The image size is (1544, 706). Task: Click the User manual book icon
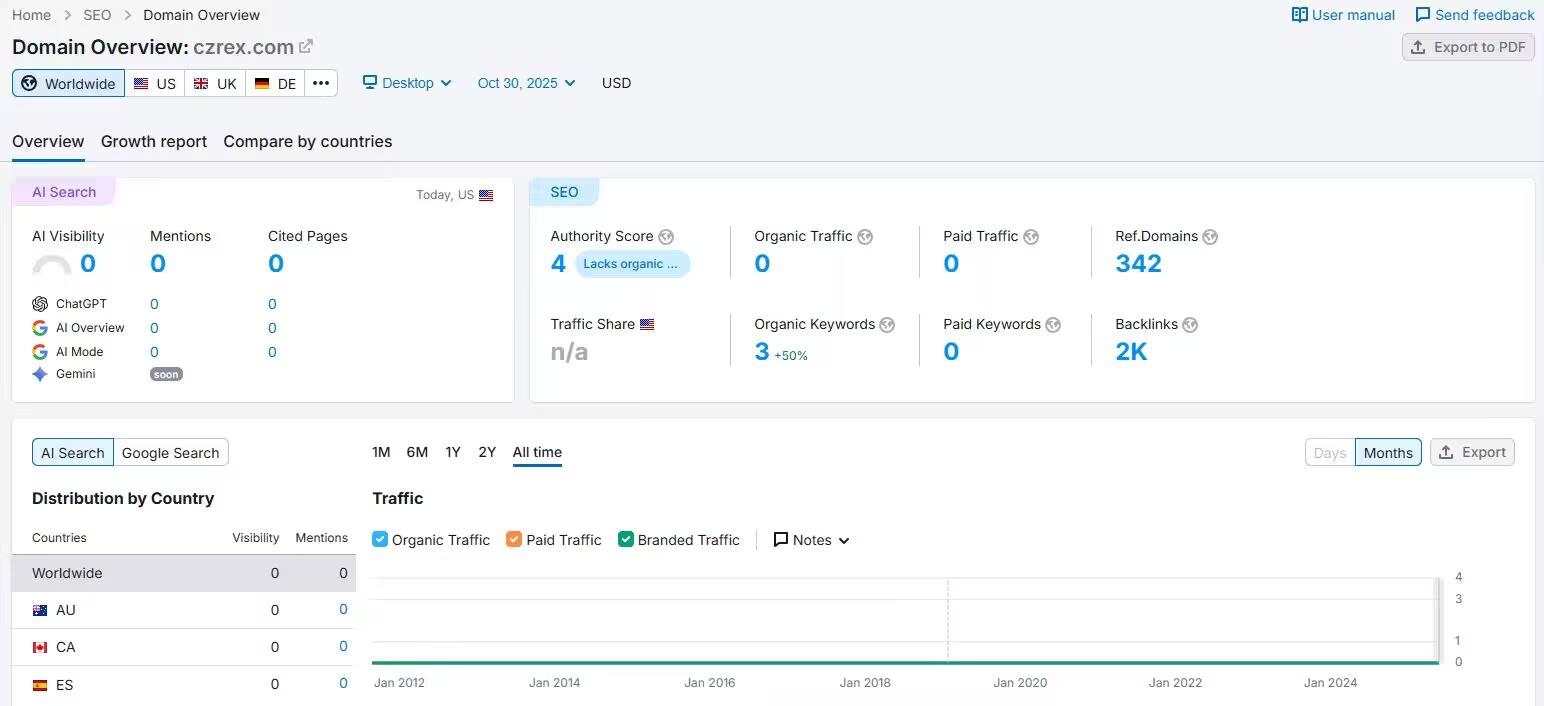pyautogui.click(x=1300, y=15)
